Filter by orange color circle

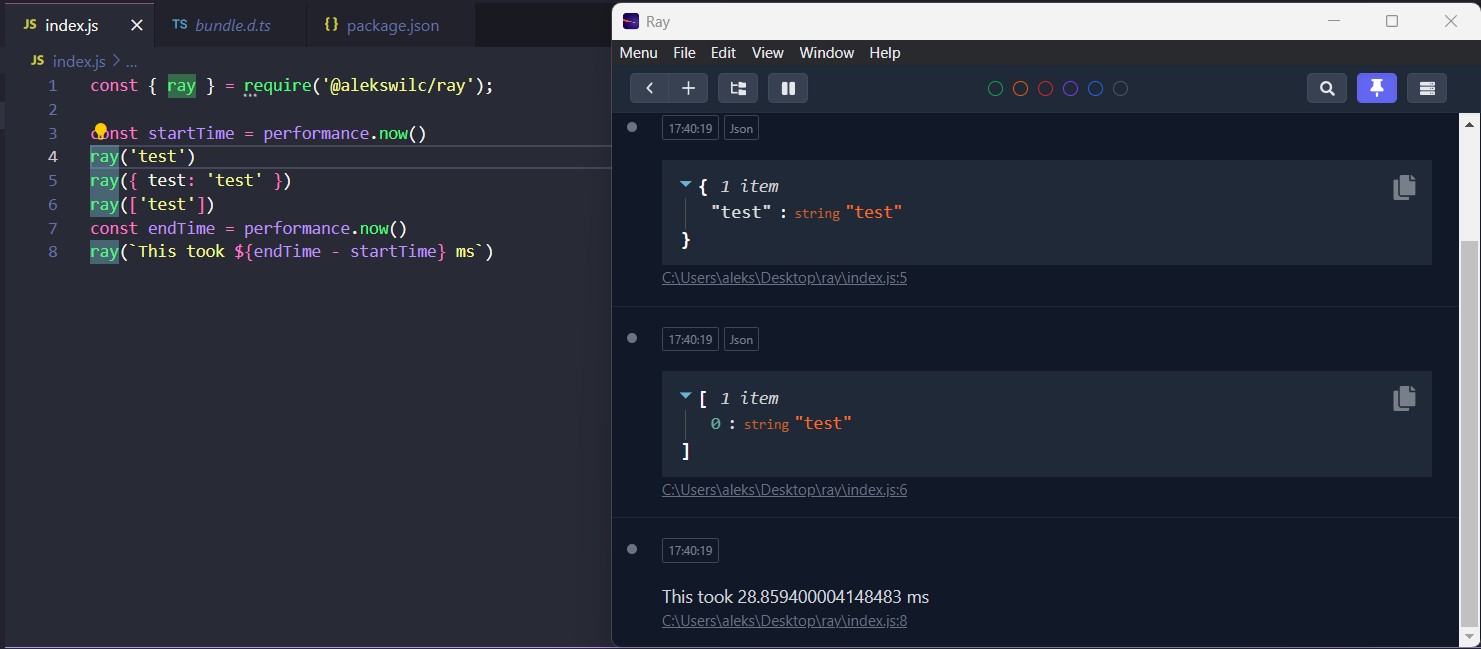click(x=1020, y=89)
